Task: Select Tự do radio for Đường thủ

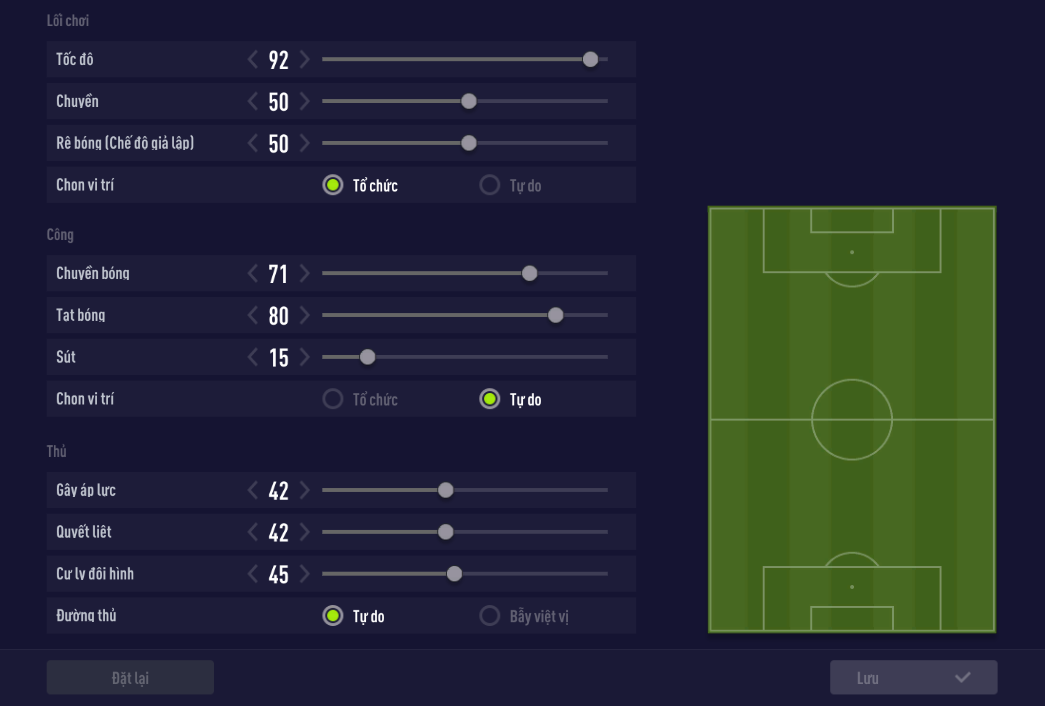Action: click(333, 616)
